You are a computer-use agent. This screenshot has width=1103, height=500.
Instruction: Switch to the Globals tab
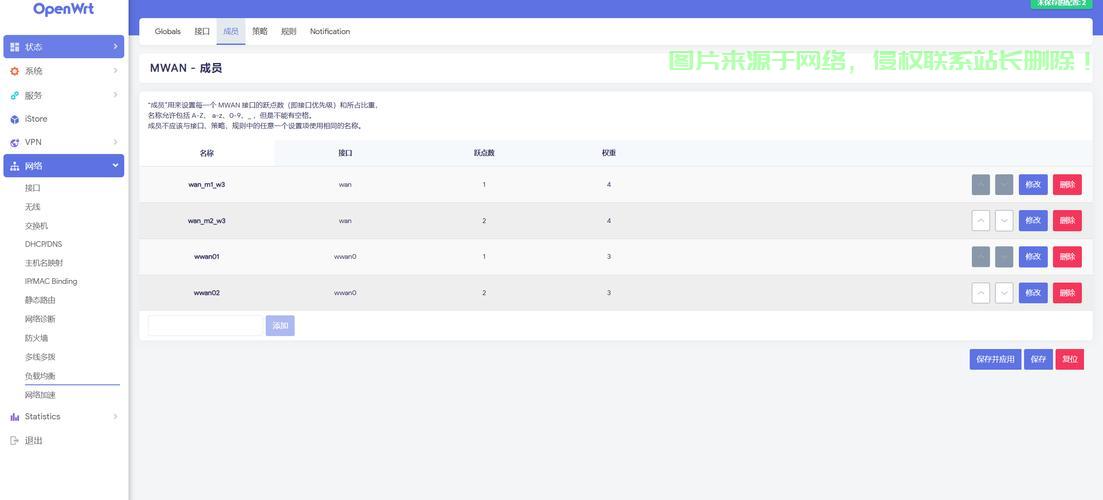coord(168,32)
